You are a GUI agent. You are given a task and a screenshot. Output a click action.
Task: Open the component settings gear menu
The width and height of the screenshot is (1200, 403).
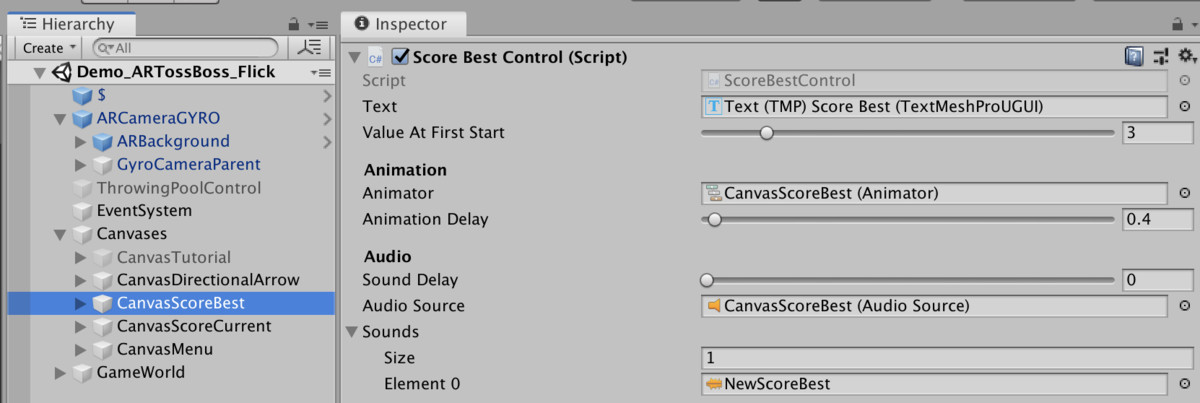(1187, 57)
